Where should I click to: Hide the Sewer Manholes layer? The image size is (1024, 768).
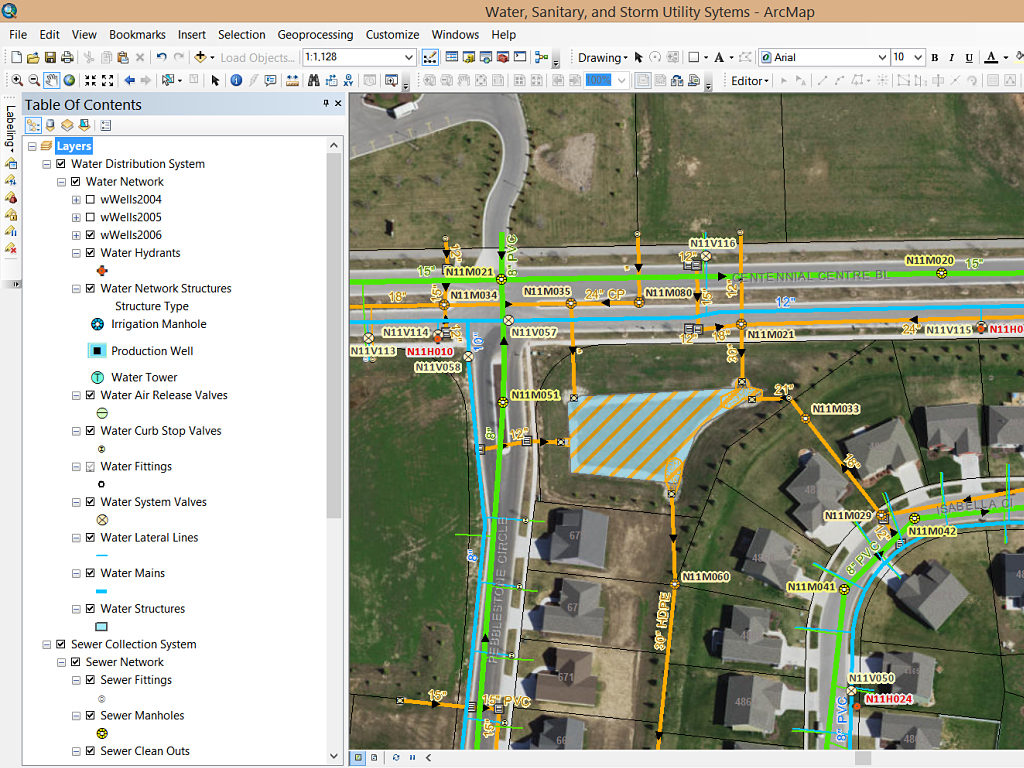pos(90,716)
